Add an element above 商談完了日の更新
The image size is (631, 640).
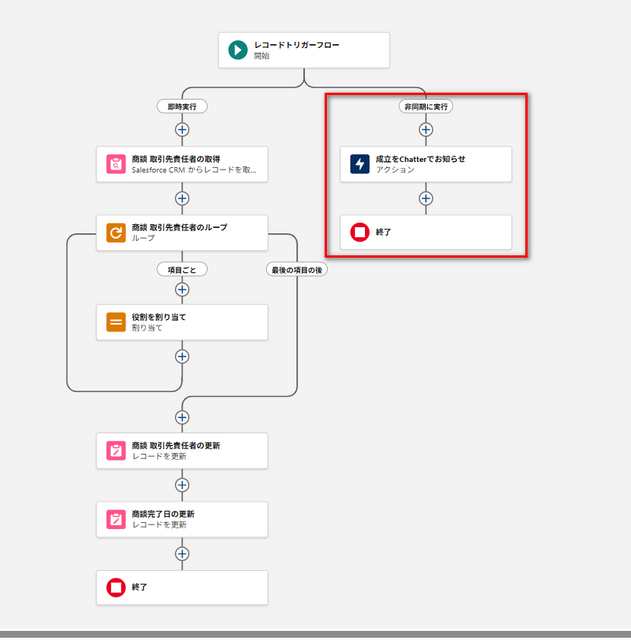[x=182, y=485]
